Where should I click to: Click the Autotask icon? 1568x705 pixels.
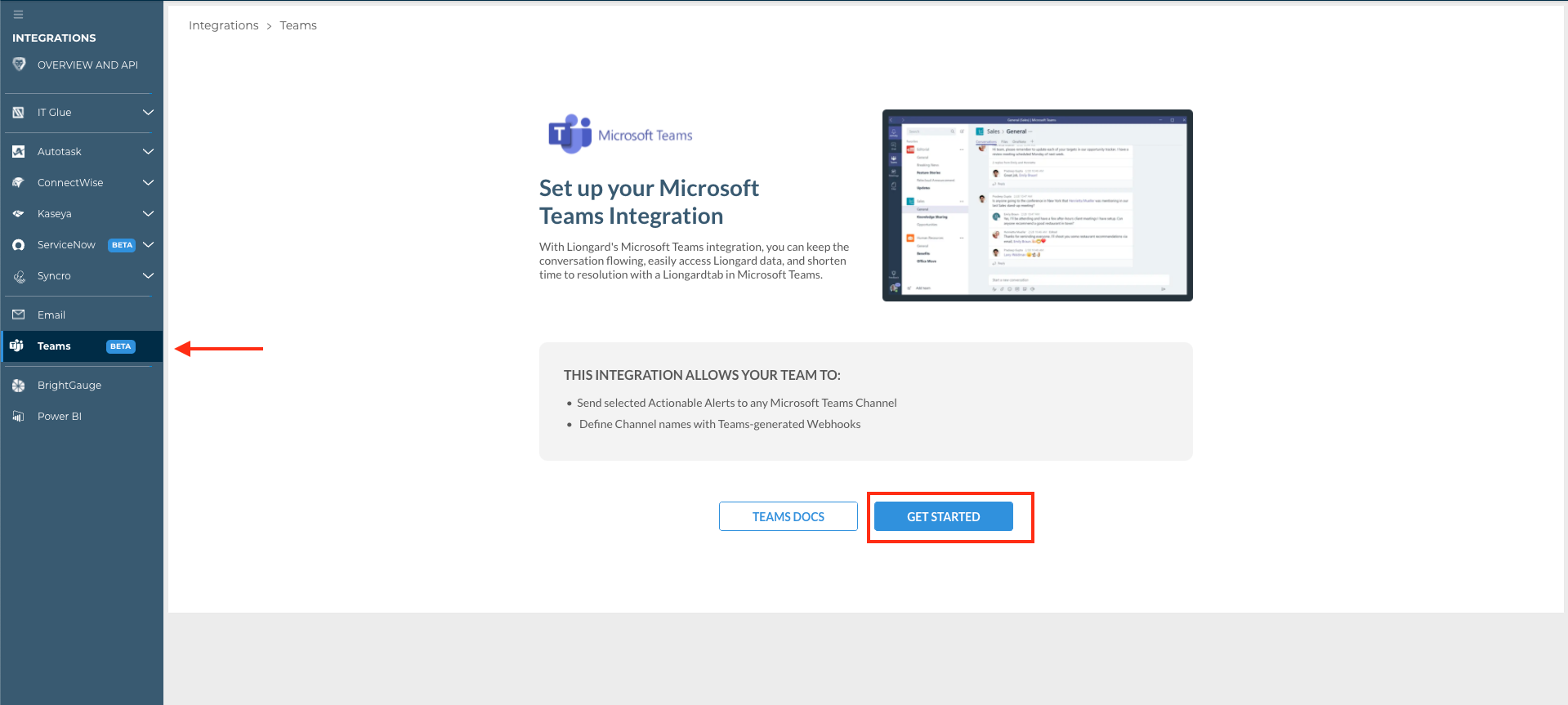click(x=19, y=152)
